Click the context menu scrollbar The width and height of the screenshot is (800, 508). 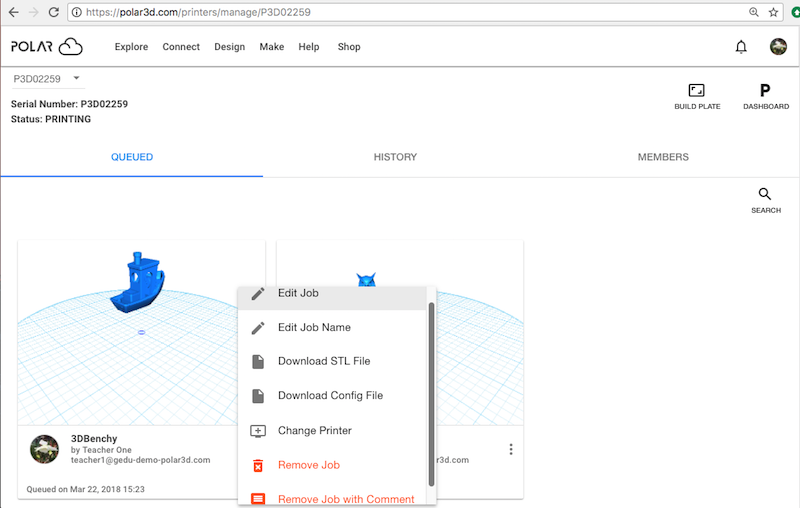[x=432, y=394]
